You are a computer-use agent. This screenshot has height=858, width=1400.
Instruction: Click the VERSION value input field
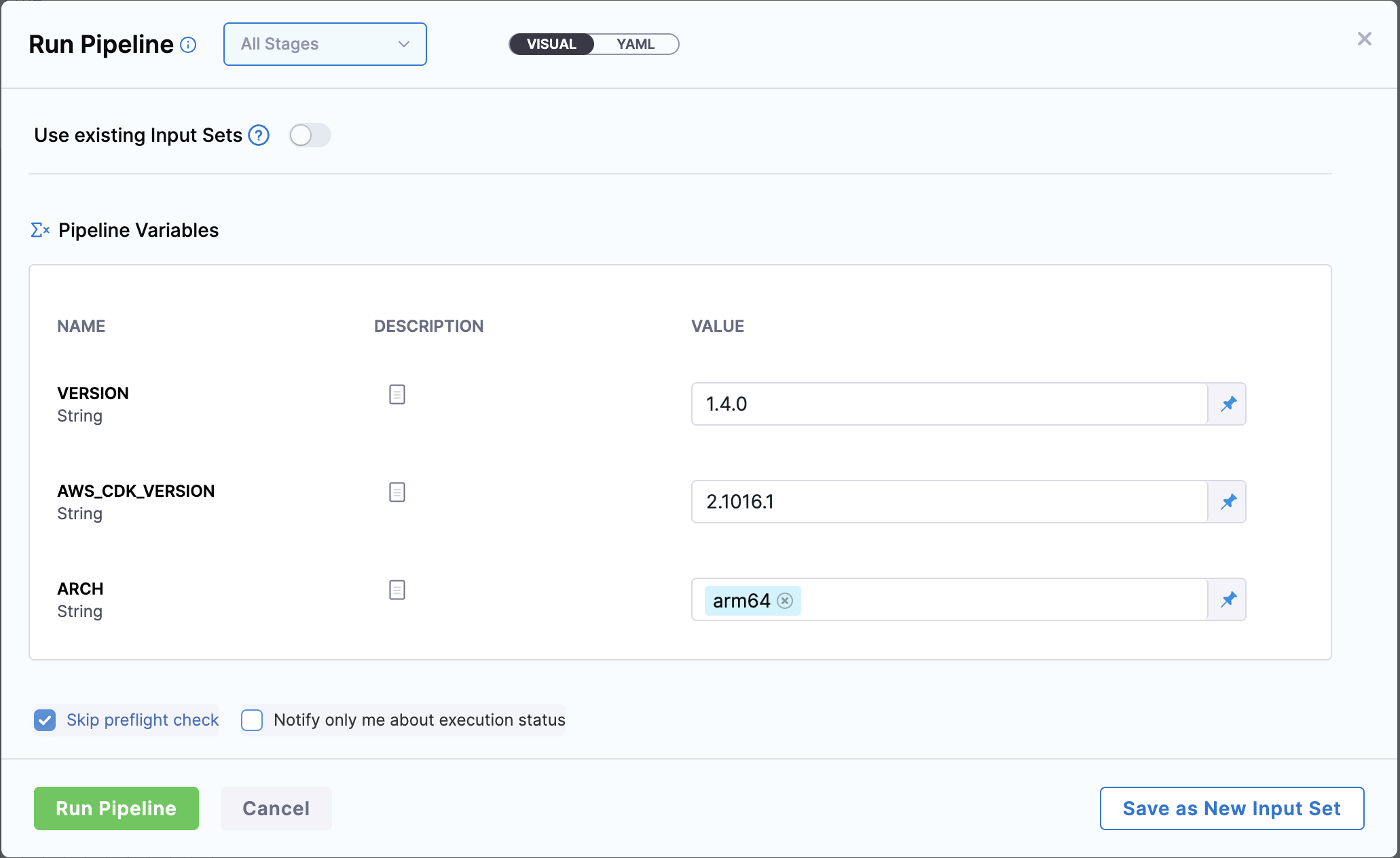(x=949, y=404)
